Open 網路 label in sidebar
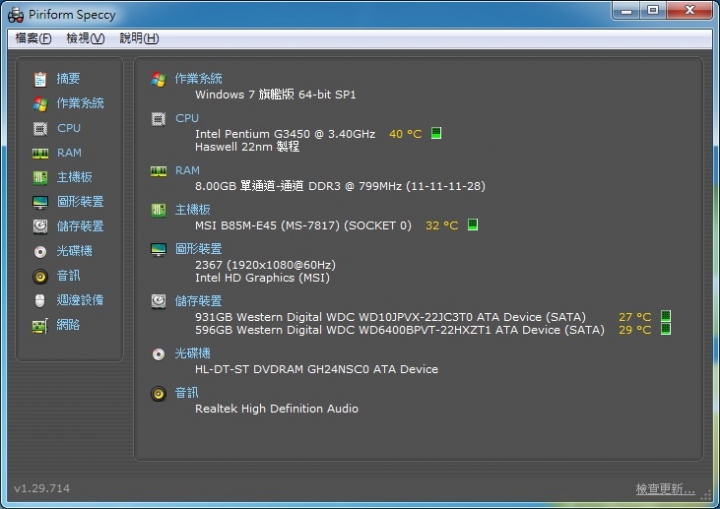Screen dimensions: 720x509 (68, 325)
